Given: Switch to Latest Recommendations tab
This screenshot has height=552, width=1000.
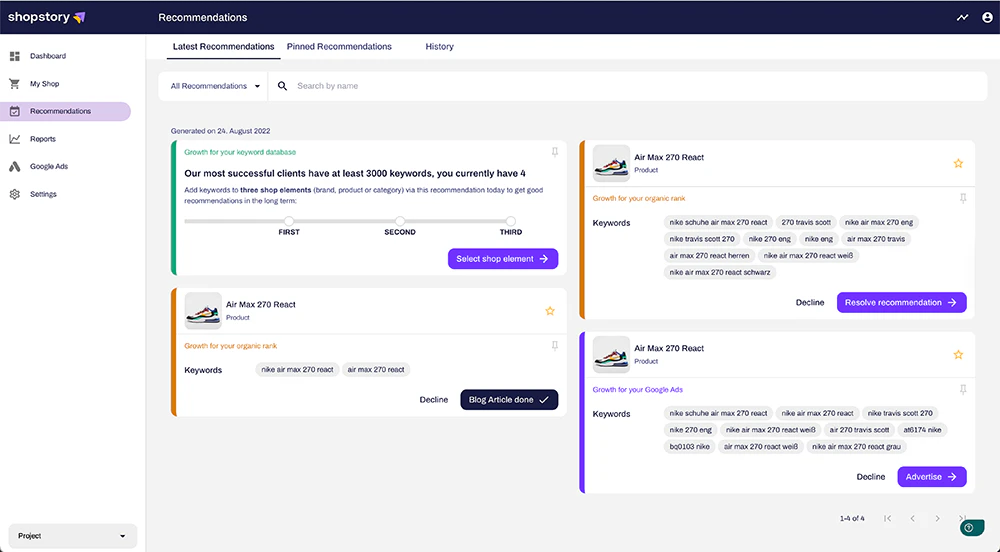Looking at the screenshot, I should tap(223, 47).
